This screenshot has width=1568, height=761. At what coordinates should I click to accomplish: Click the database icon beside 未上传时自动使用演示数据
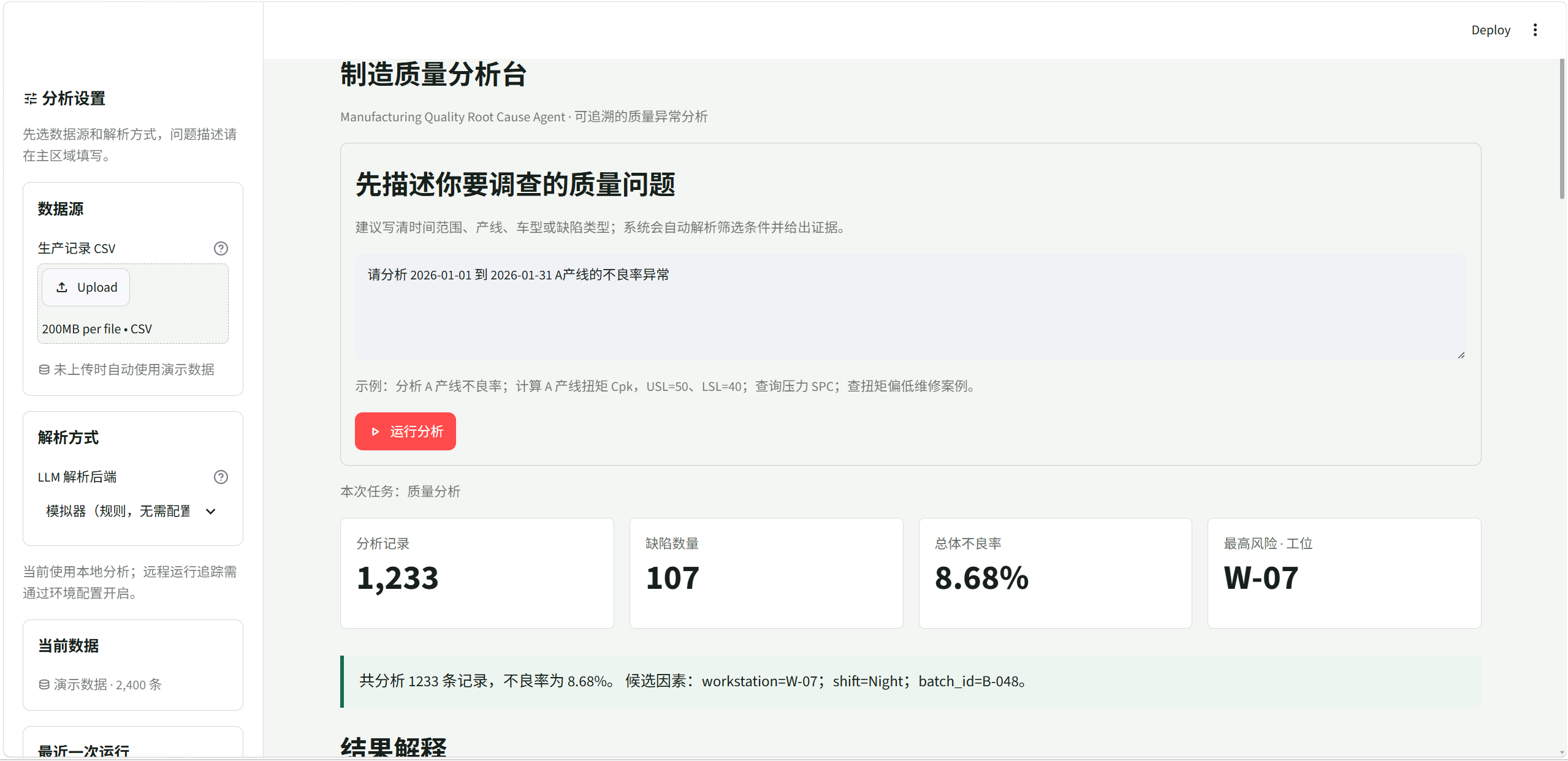(44, 369)
